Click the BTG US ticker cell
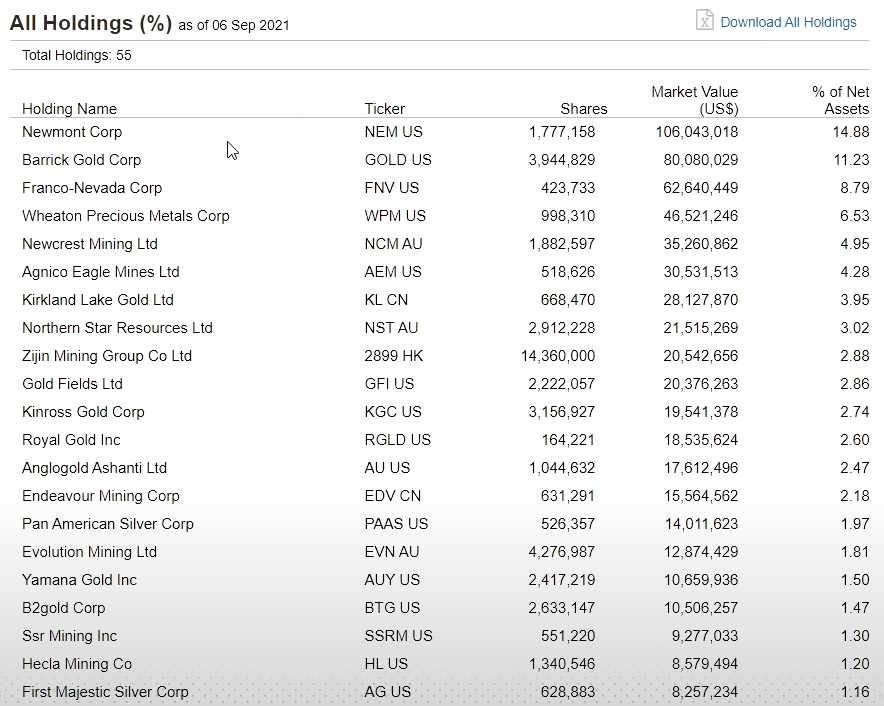Viewport: 884px width, 706px height. [392, 608]
